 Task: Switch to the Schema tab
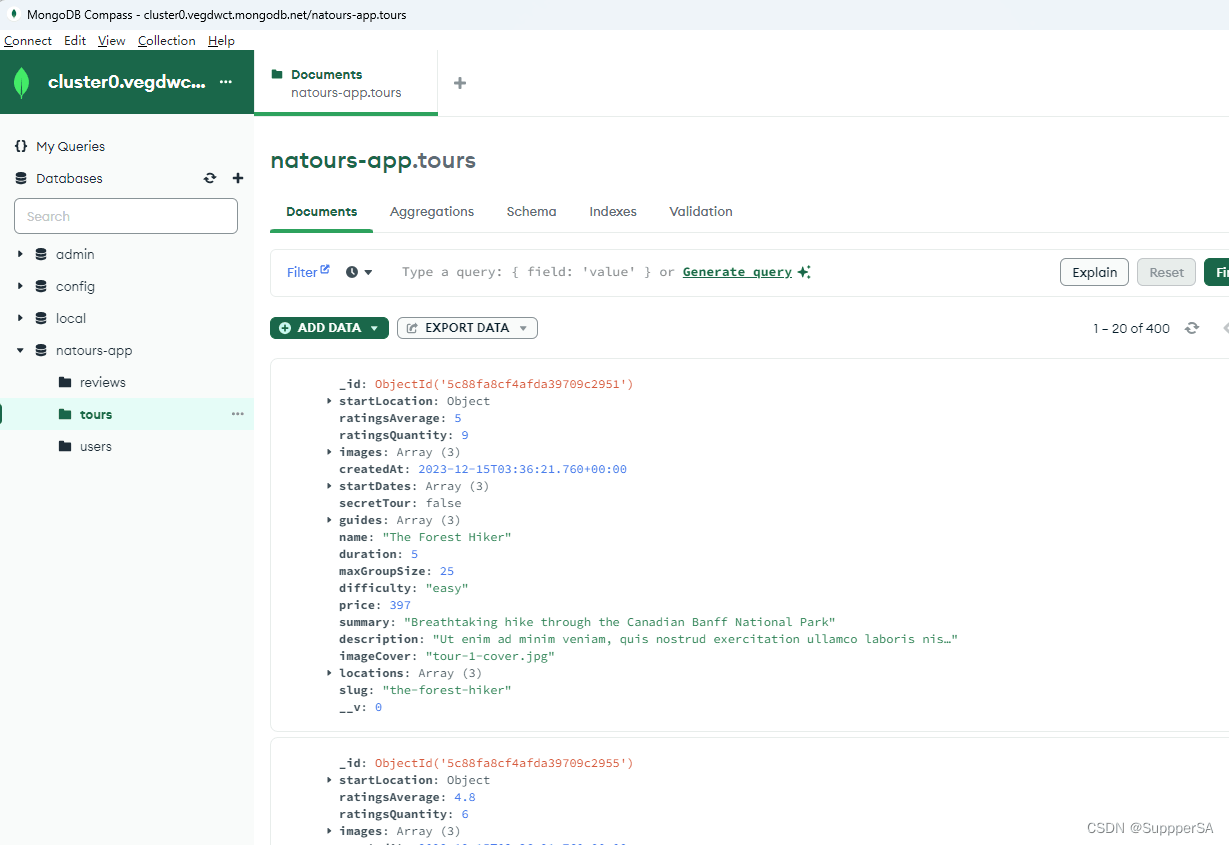[x=531, y=212]
